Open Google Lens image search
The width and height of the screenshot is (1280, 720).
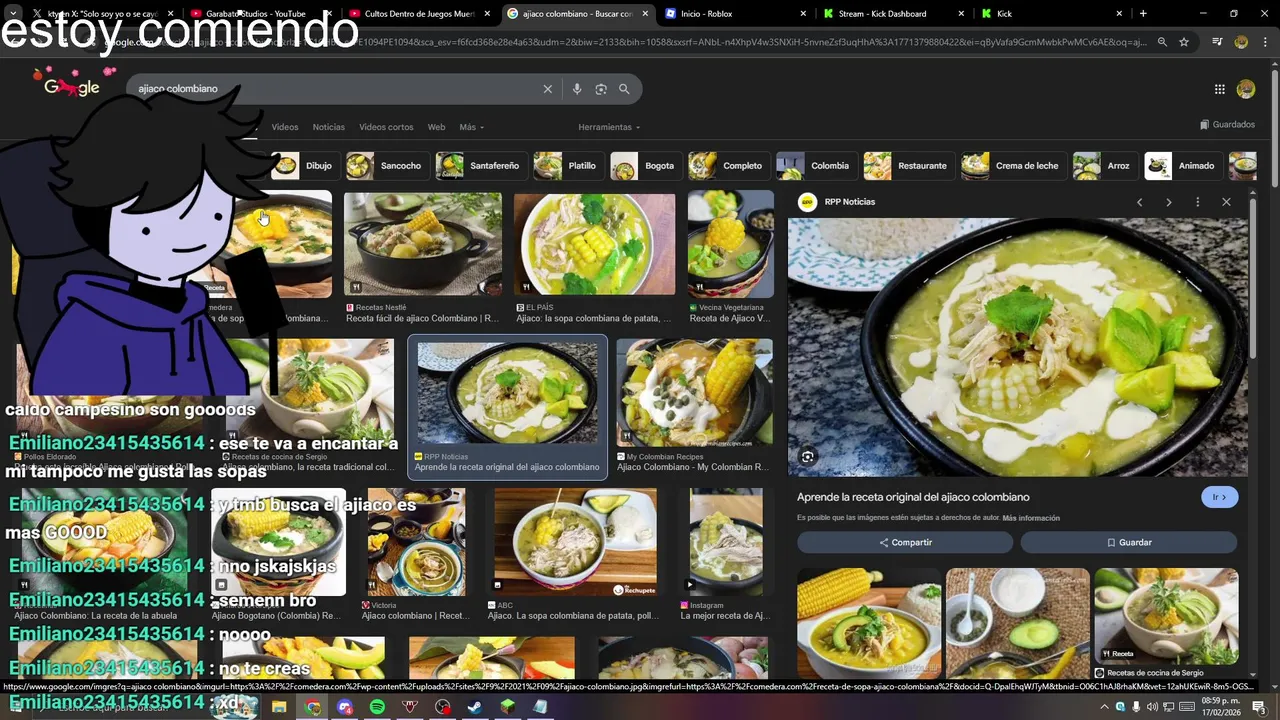coord(601,89)
